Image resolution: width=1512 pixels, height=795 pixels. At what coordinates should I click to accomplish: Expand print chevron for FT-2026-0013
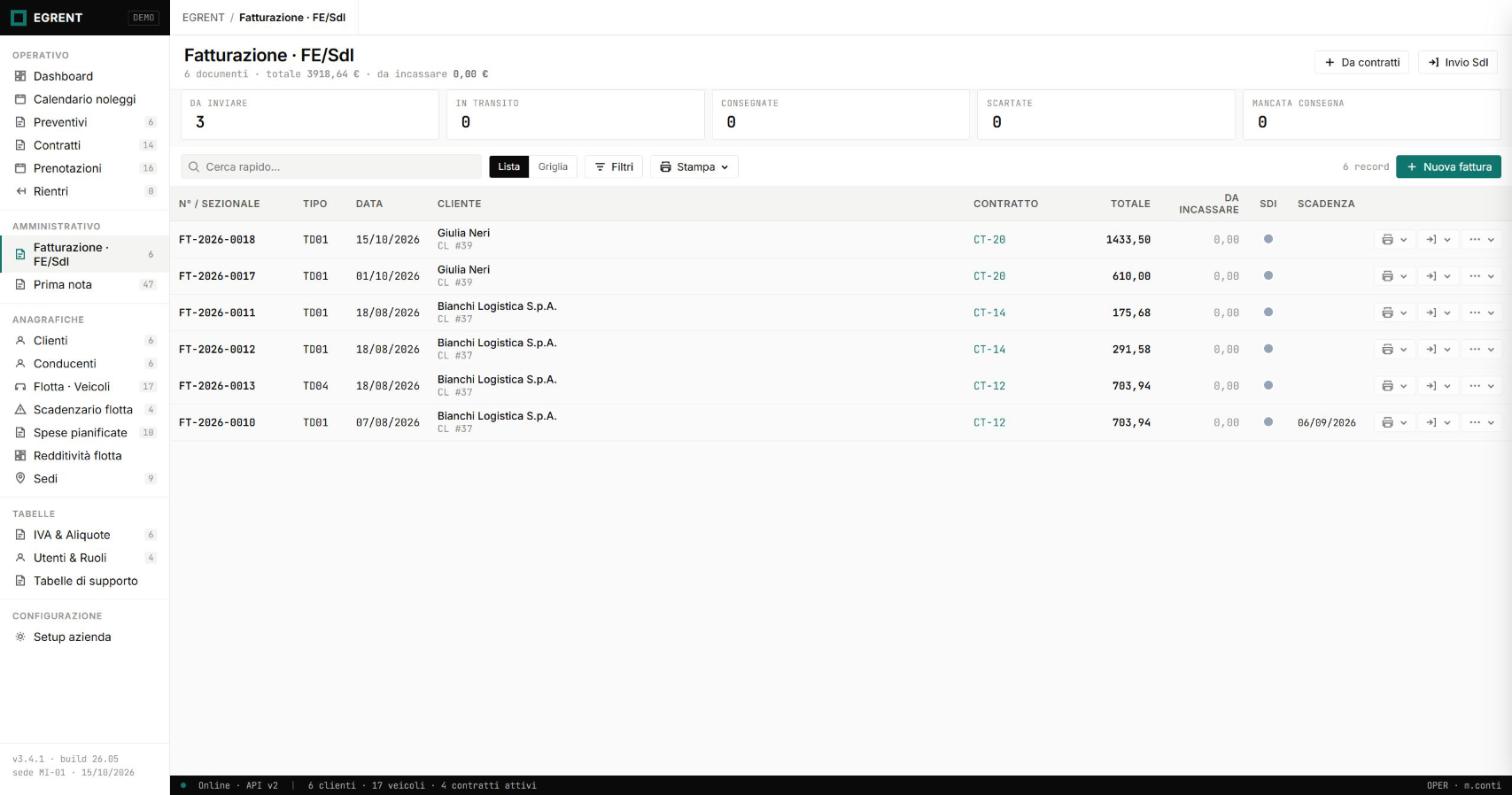1404,386
